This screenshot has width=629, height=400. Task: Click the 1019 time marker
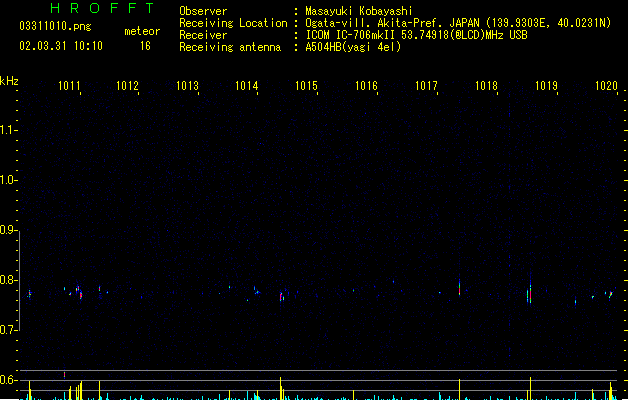(x=546, y=86)
